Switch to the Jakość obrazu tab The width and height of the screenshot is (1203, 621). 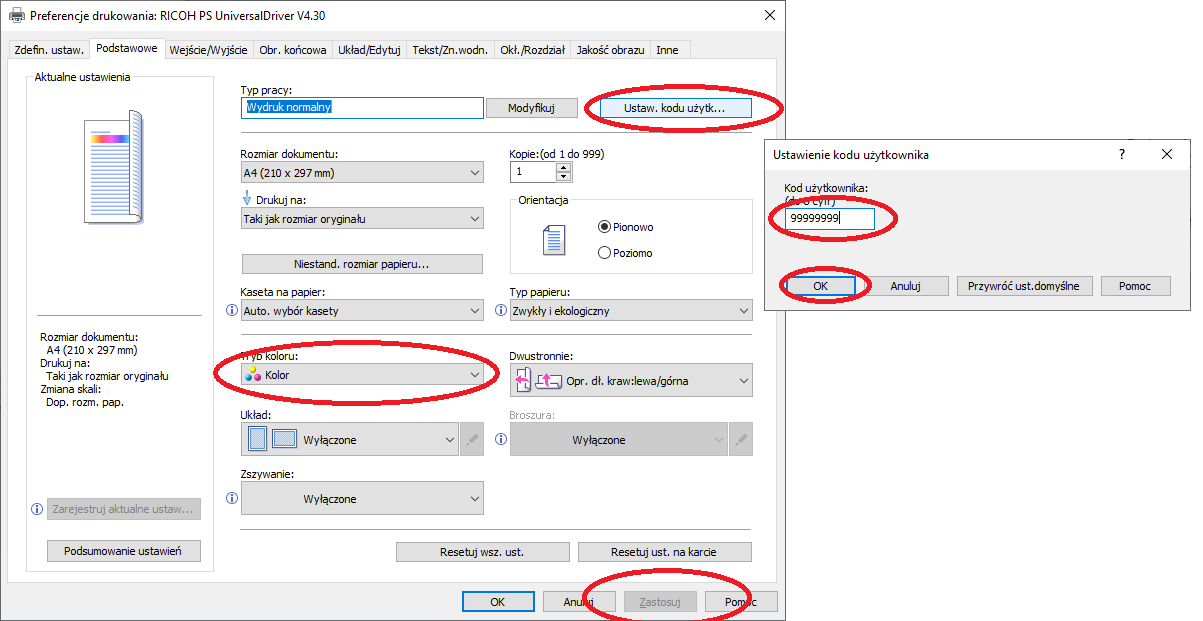(611, 50)
